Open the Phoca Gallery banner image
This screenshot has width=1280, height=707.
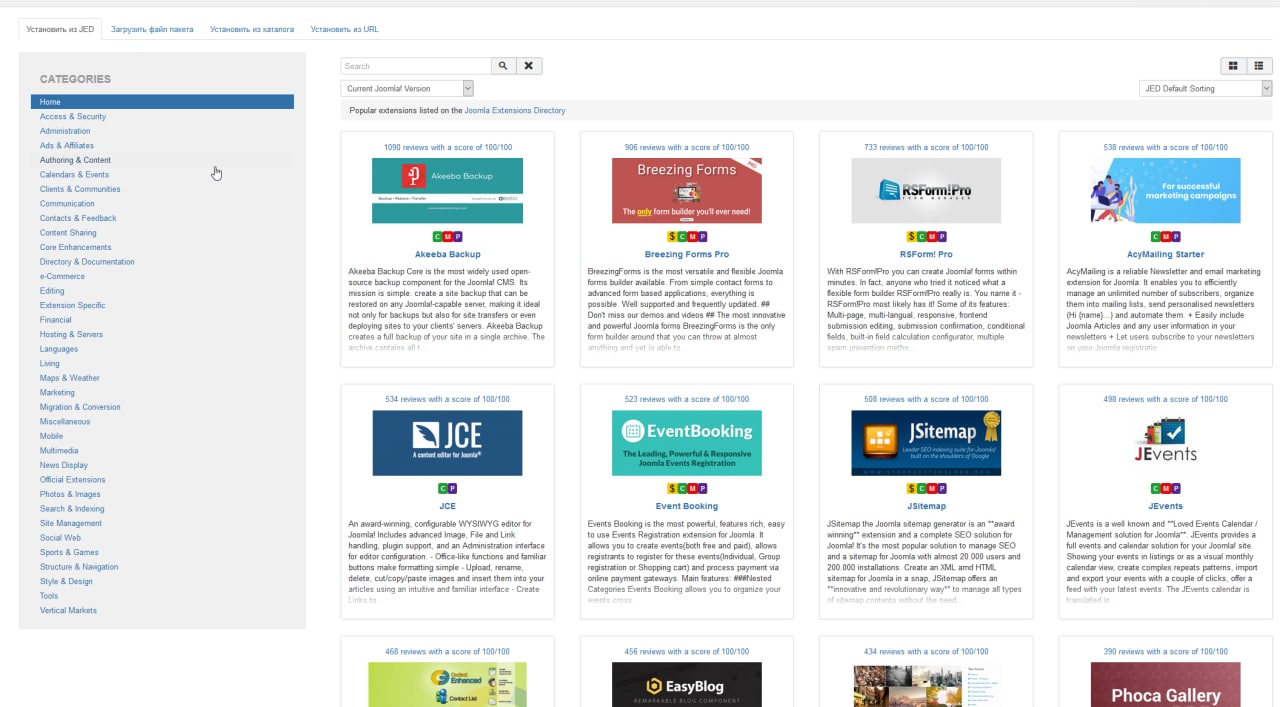click(x=1166, y=685)
